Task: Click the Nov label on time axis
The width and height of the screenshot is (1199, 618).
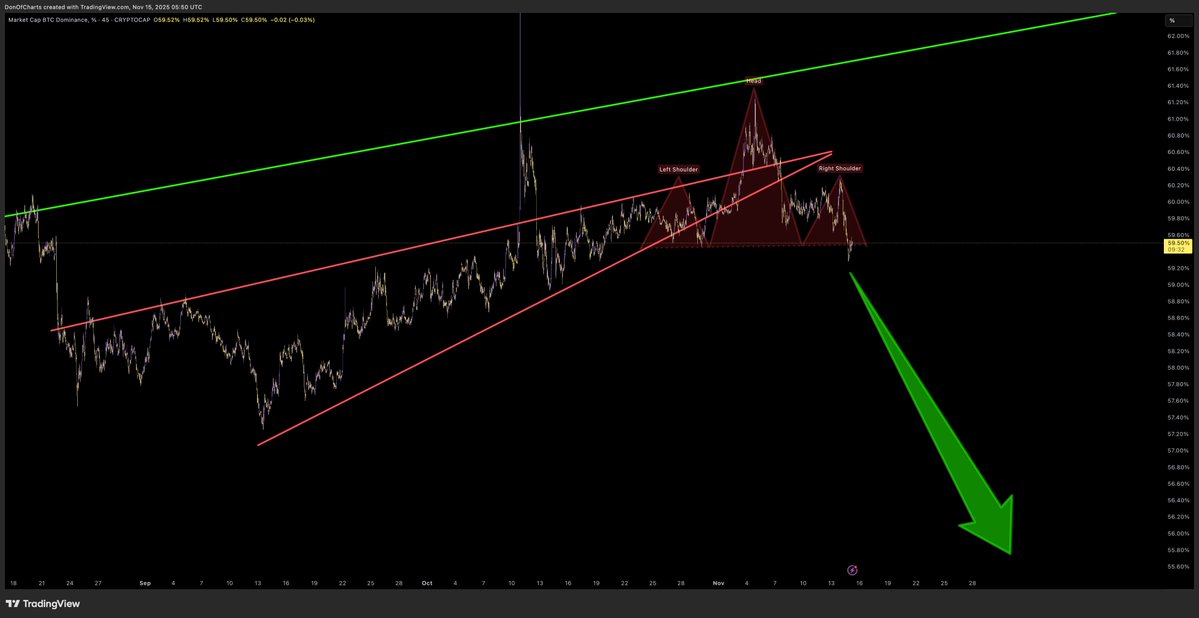Action: coord(718,583)
